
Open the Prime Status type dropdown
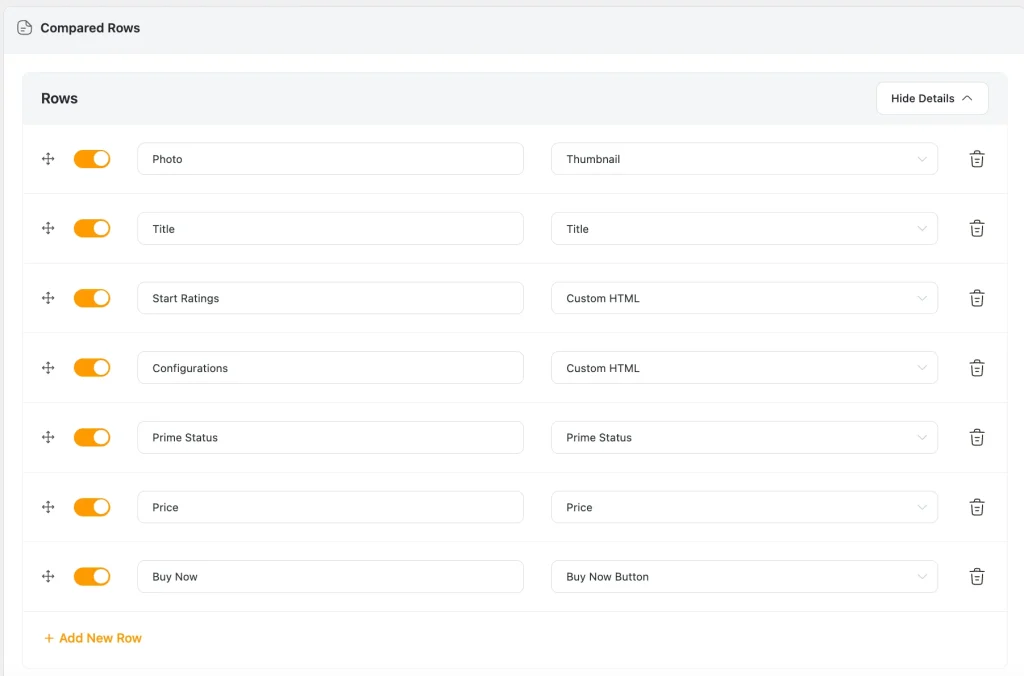744,437
